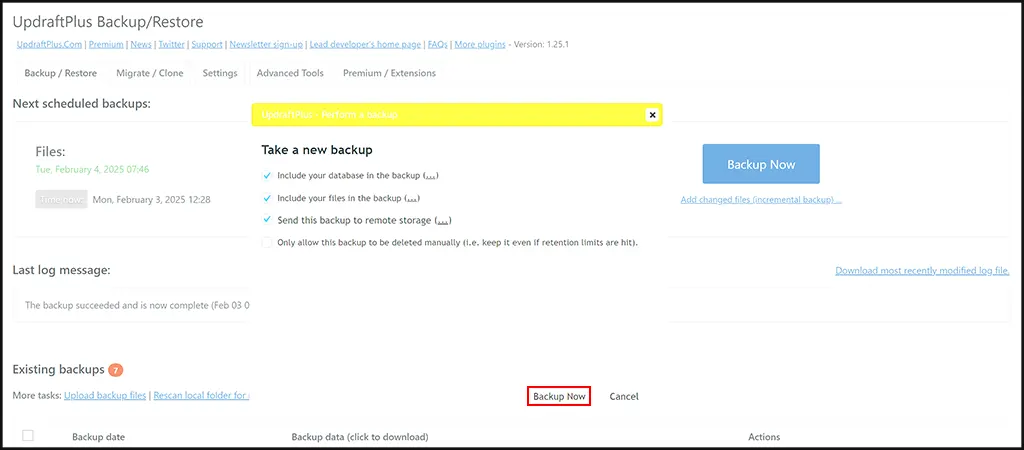
Task: Click the Backup date column header
Action: tap(99, 436)
